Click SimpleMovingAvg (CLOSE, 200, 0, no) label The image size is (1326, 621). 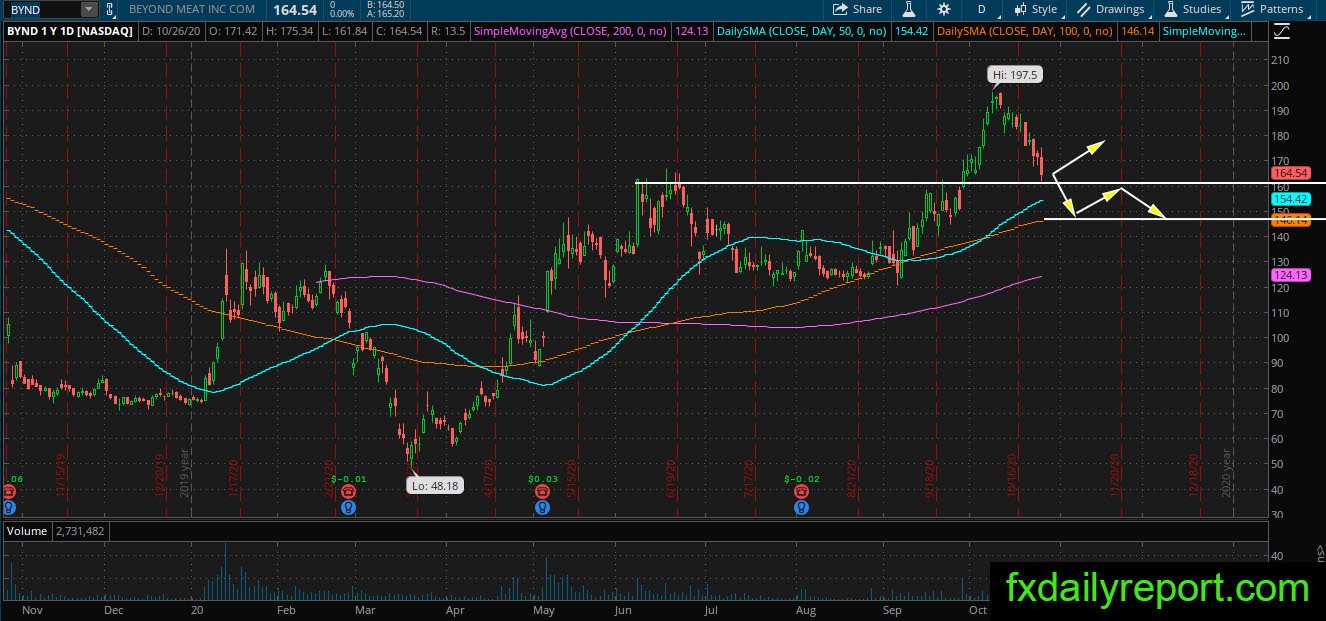572,32
